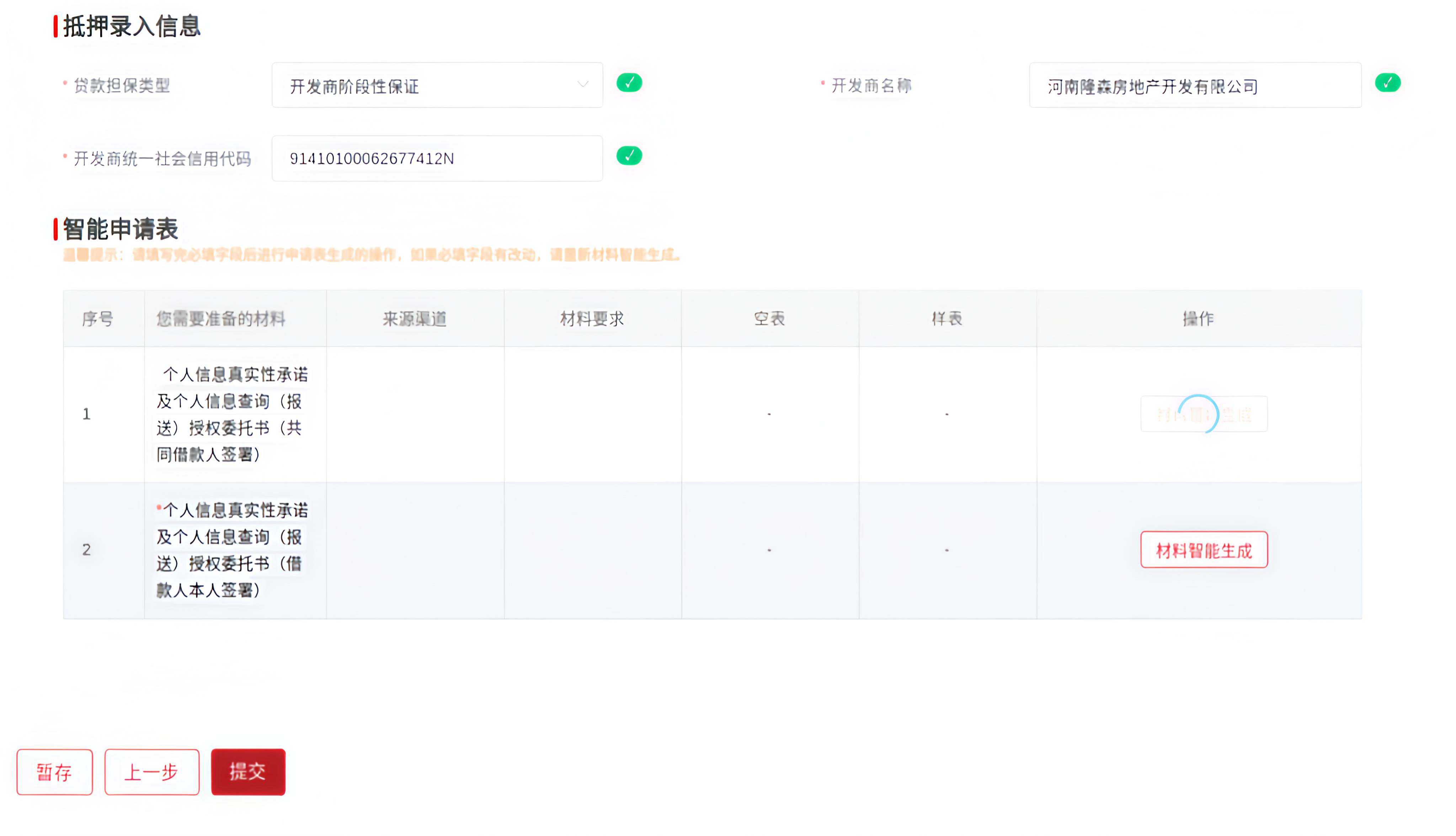The height and width of the screenshot is (836, 1456).
Task: Click the 操作 column header
Action: (1198, 319)
